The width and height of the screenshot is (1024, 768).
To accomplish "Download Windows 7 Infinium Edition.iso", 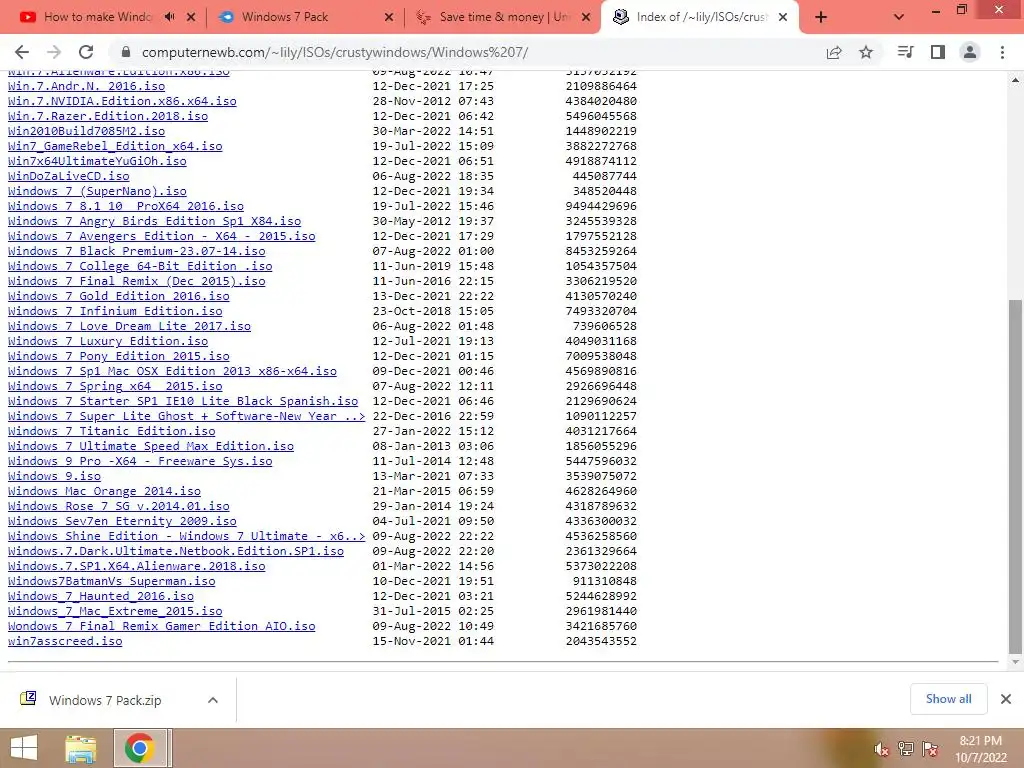I will [115, 312].
